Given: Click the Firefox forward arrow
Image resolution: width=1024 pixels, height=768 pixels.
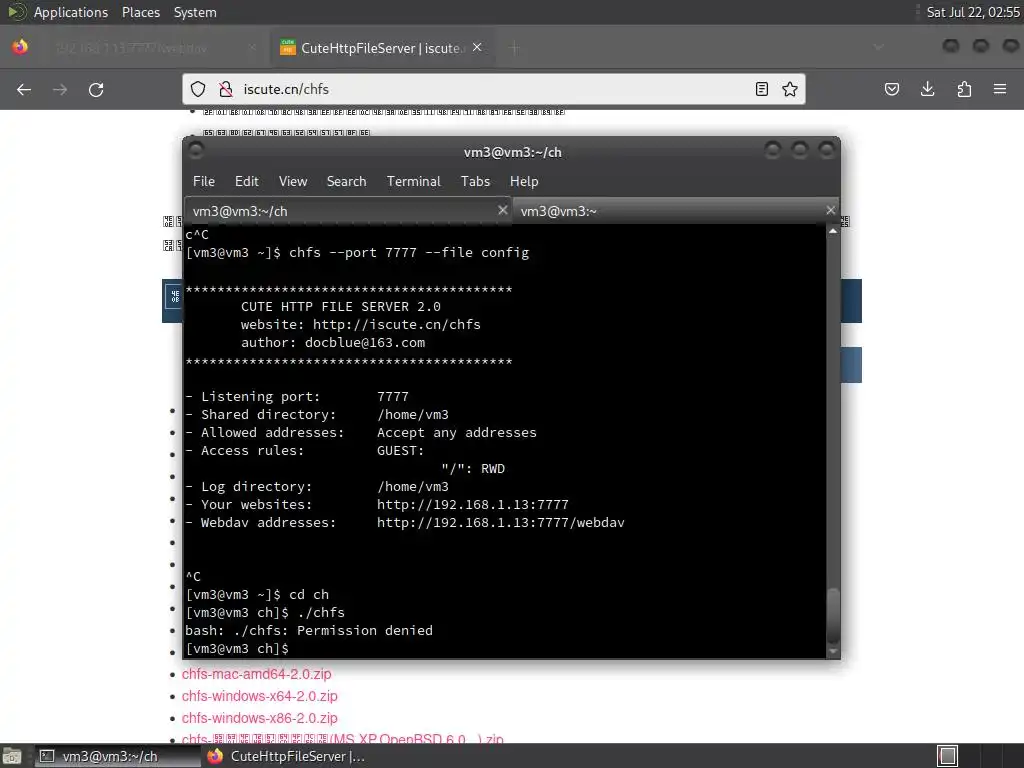Looking at the screenshot, I should tap(60, 89).
